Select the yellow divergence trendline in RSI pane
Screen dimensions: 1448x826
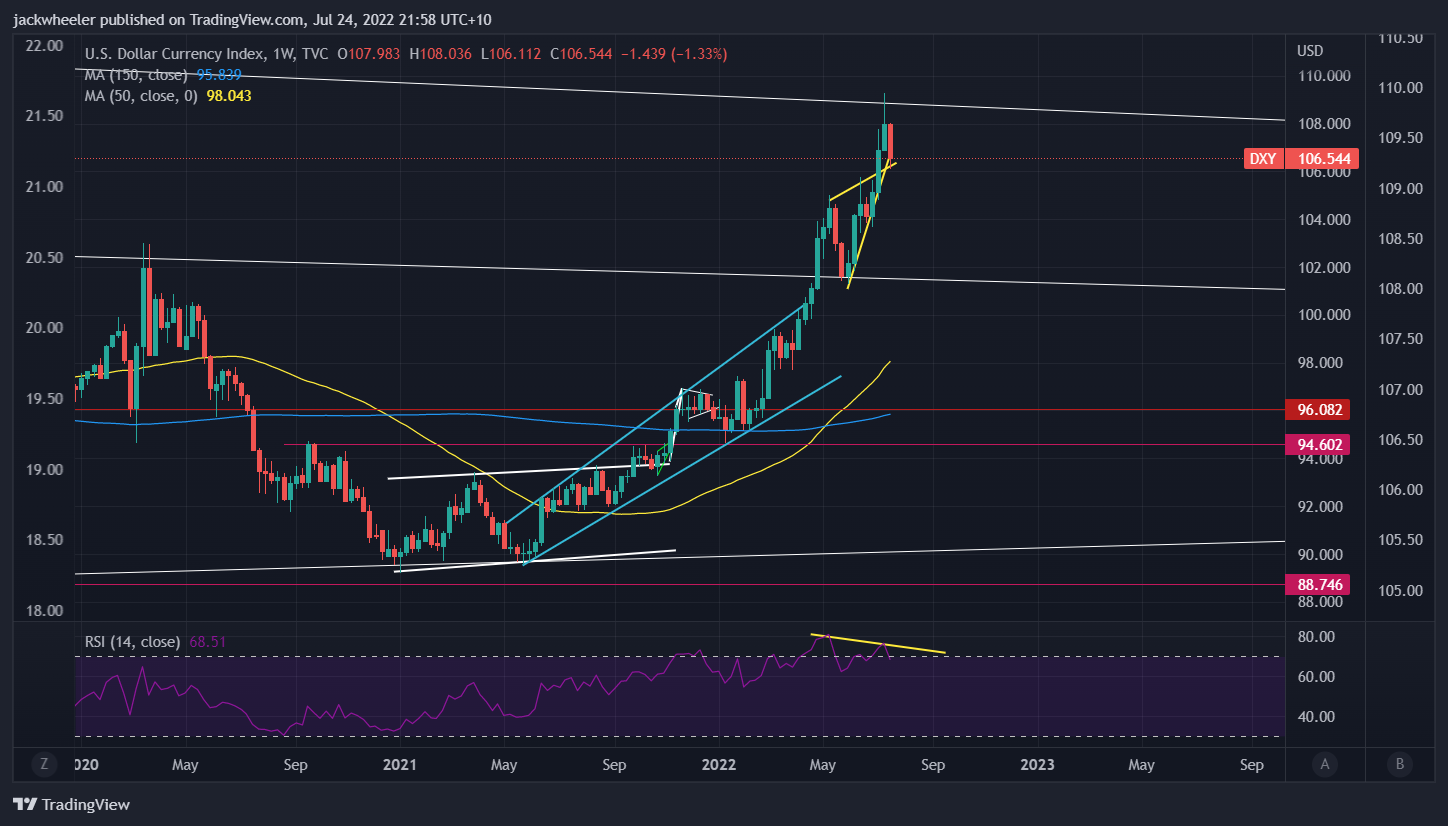point(878,644)
